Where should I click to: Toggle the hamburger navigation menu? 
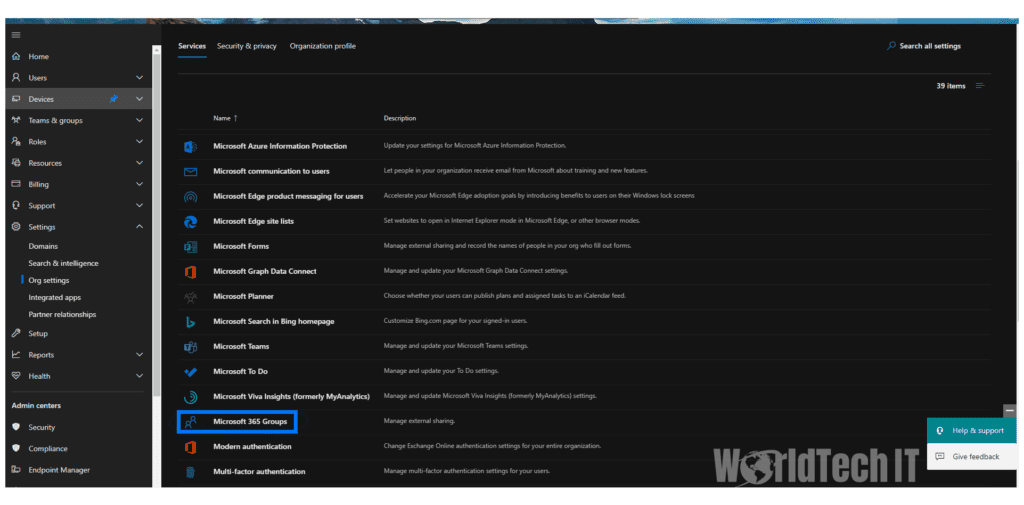(x=16, y=35)
